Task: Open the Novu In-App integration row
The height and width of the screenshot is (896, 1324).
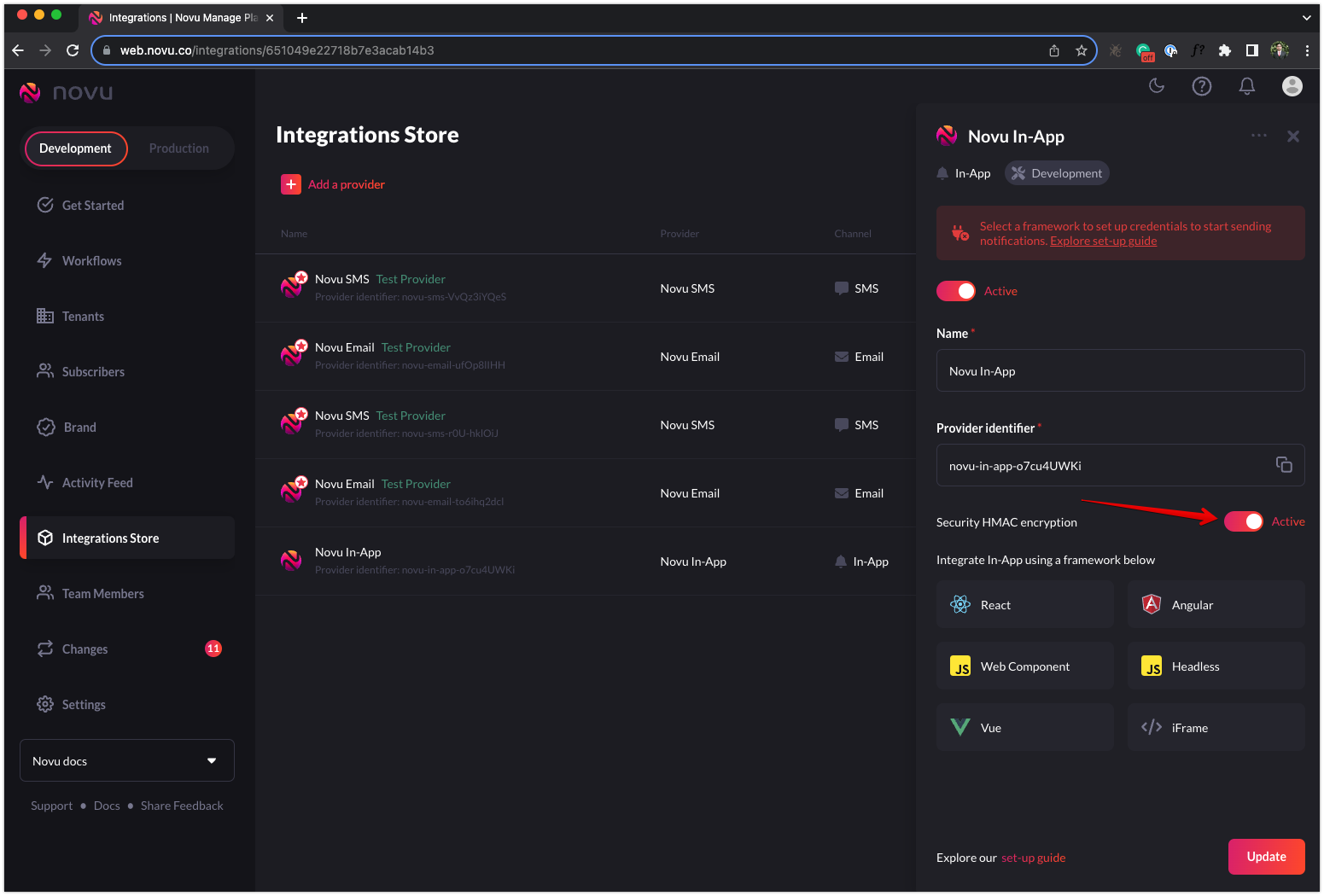Action: [586, 561]
